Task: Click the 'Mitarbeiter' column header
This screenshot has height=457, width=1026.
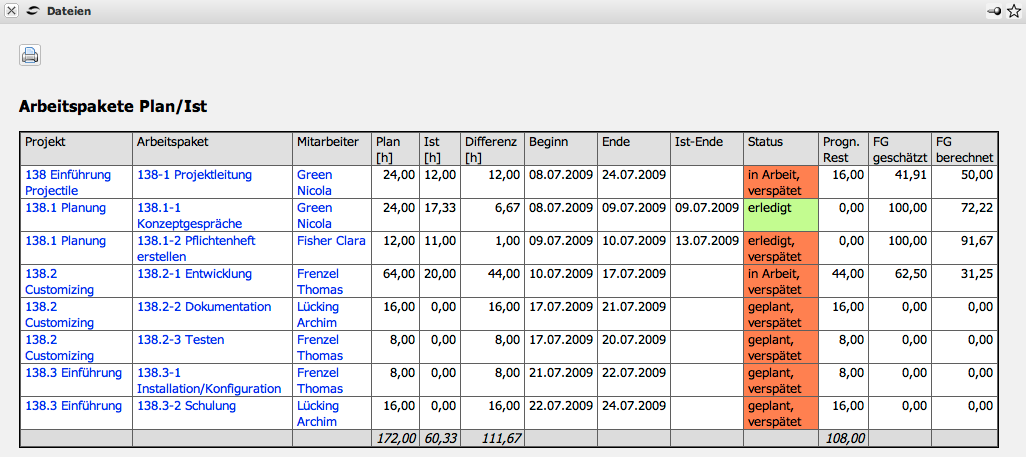Action: (x=332, y=149)
